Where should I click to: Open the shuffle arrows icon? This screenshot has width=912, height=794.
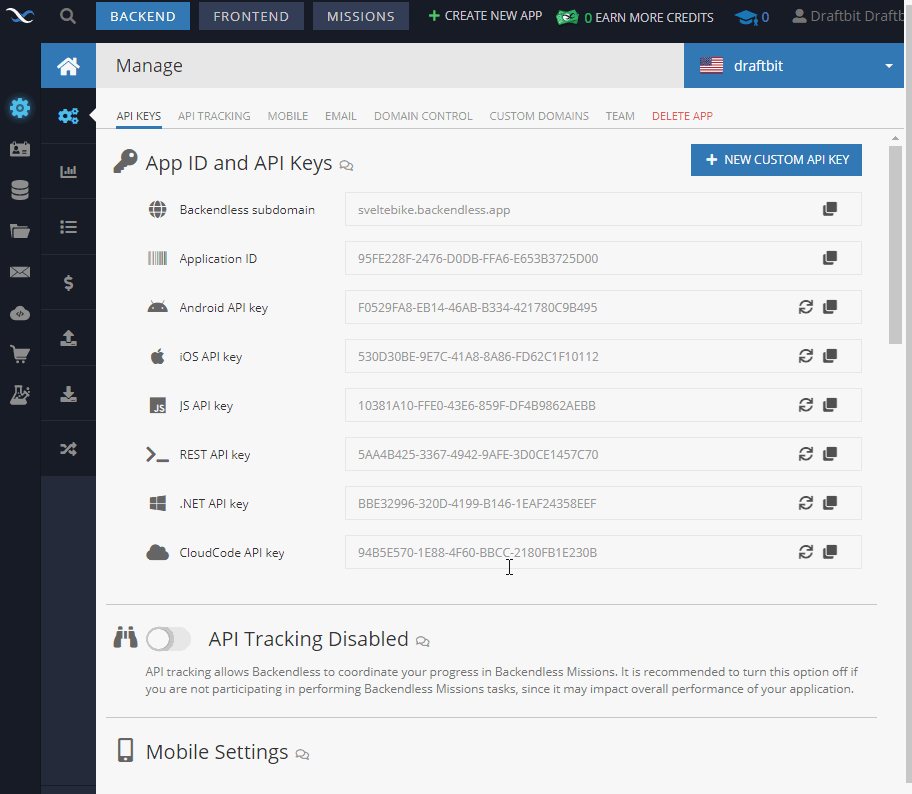(x=68, y=449)
